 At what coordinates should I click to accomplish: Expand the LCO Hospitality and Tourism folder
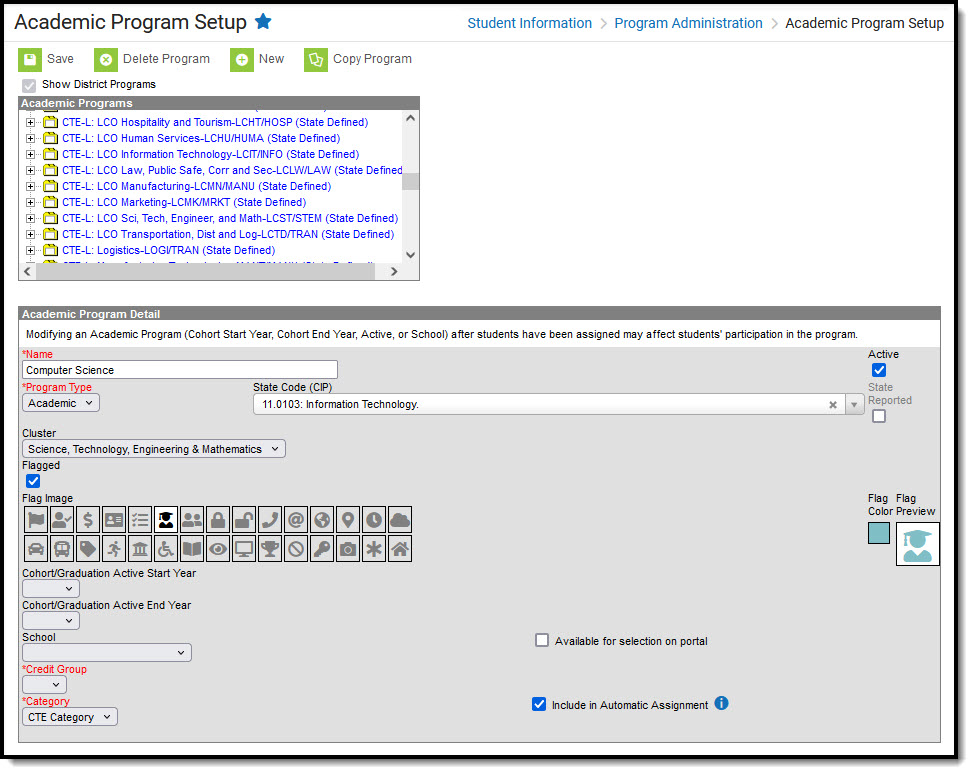pyautogui.click(x=30, y=122)
